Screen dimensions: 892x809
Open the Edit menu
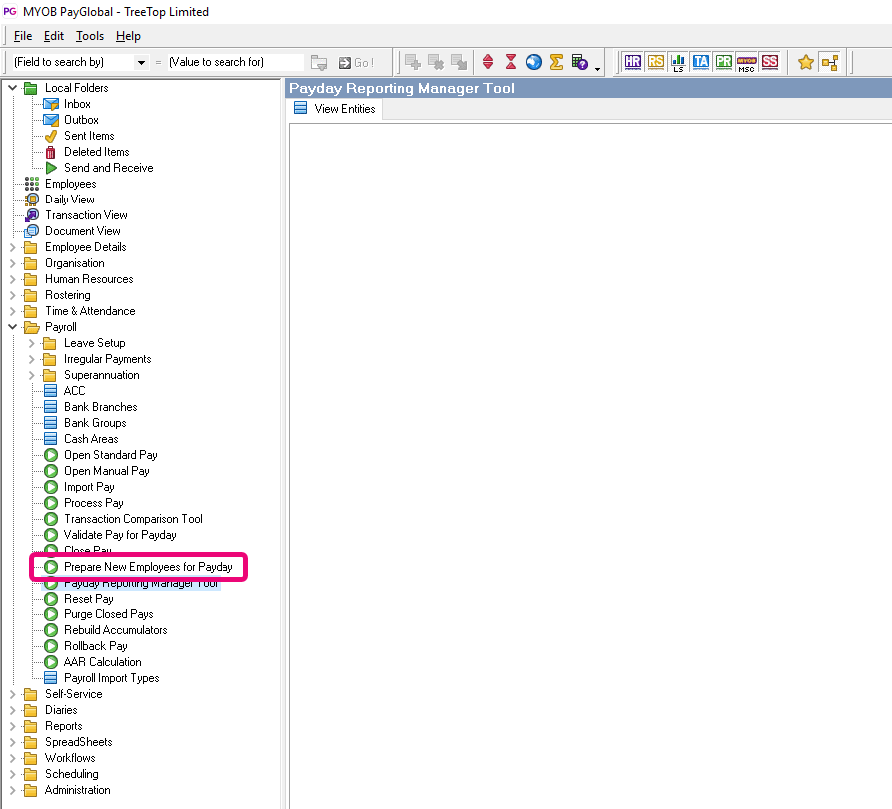[x=54, y=36]
